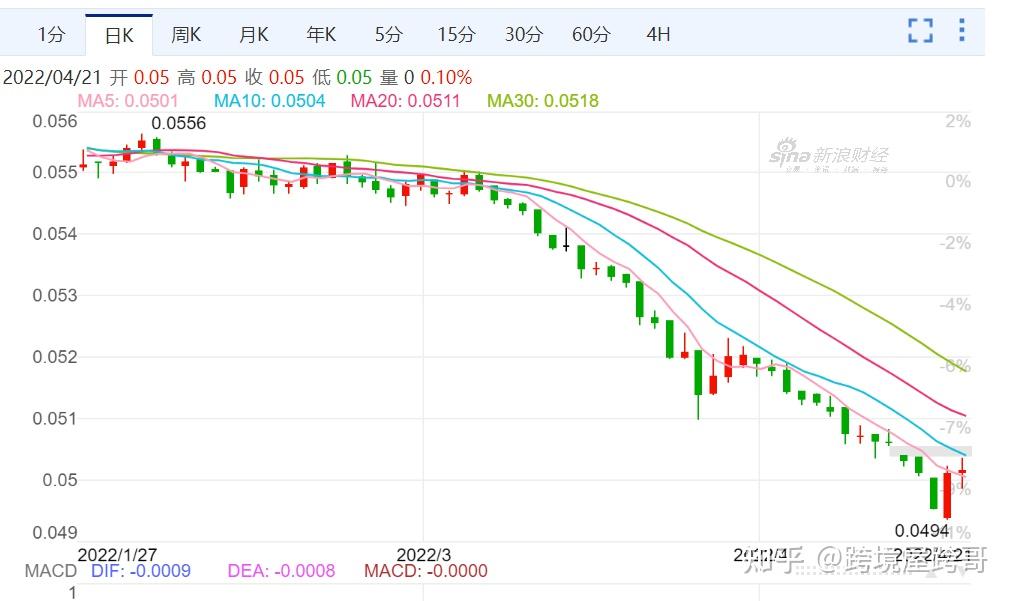Click the 0.0494 low price label

(922, 531)
